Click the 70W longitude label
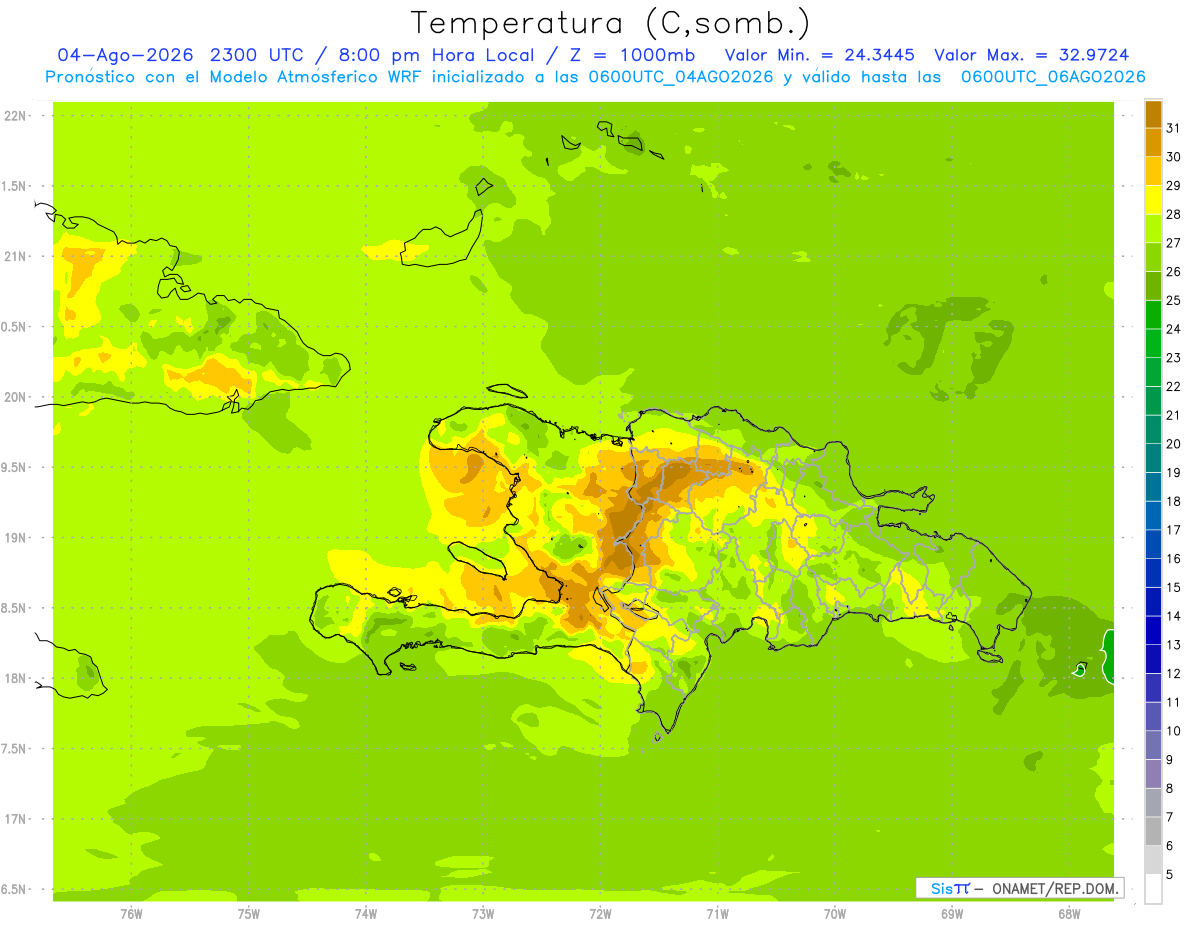Screen dimensions: 1200x927 834,914
